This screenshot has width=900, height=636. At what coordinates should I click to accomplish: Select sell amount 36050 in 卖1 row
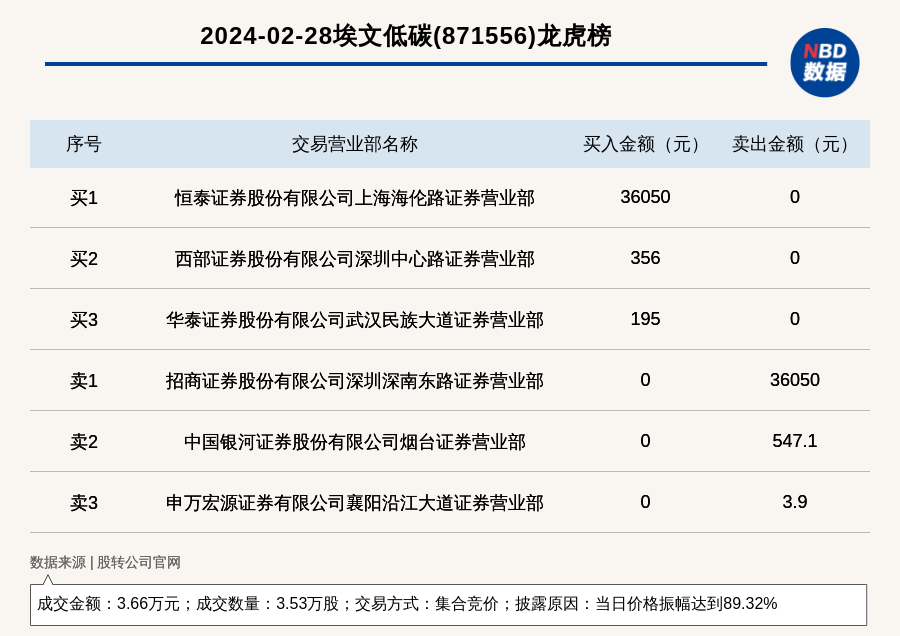click(794, 379)
